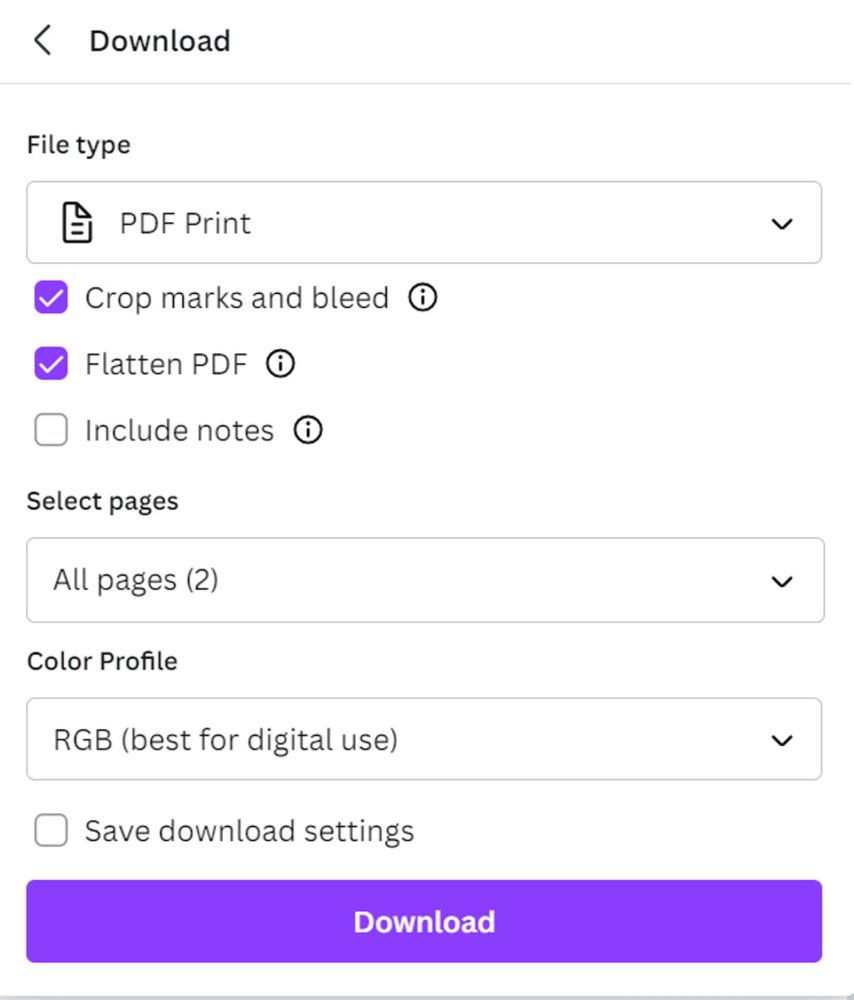Screen dimensions: 854x1000
Task: Click the Color Profile chevron arrow
Action: click(782, 740)
